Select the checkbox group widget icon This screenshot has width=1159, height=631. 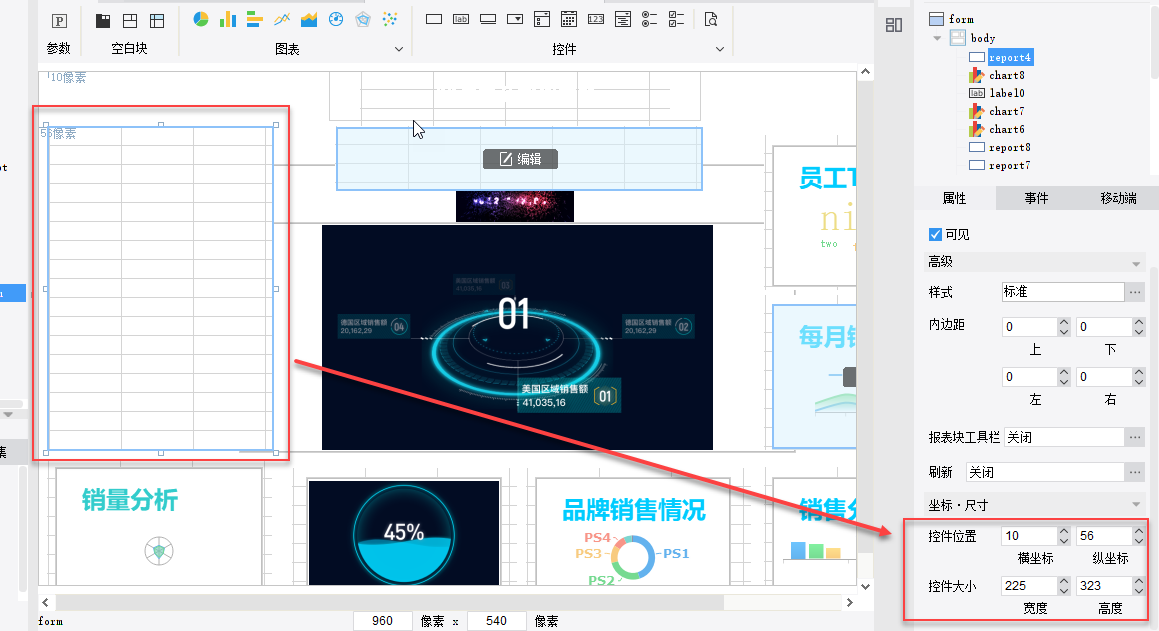click(x=676, y=19)
